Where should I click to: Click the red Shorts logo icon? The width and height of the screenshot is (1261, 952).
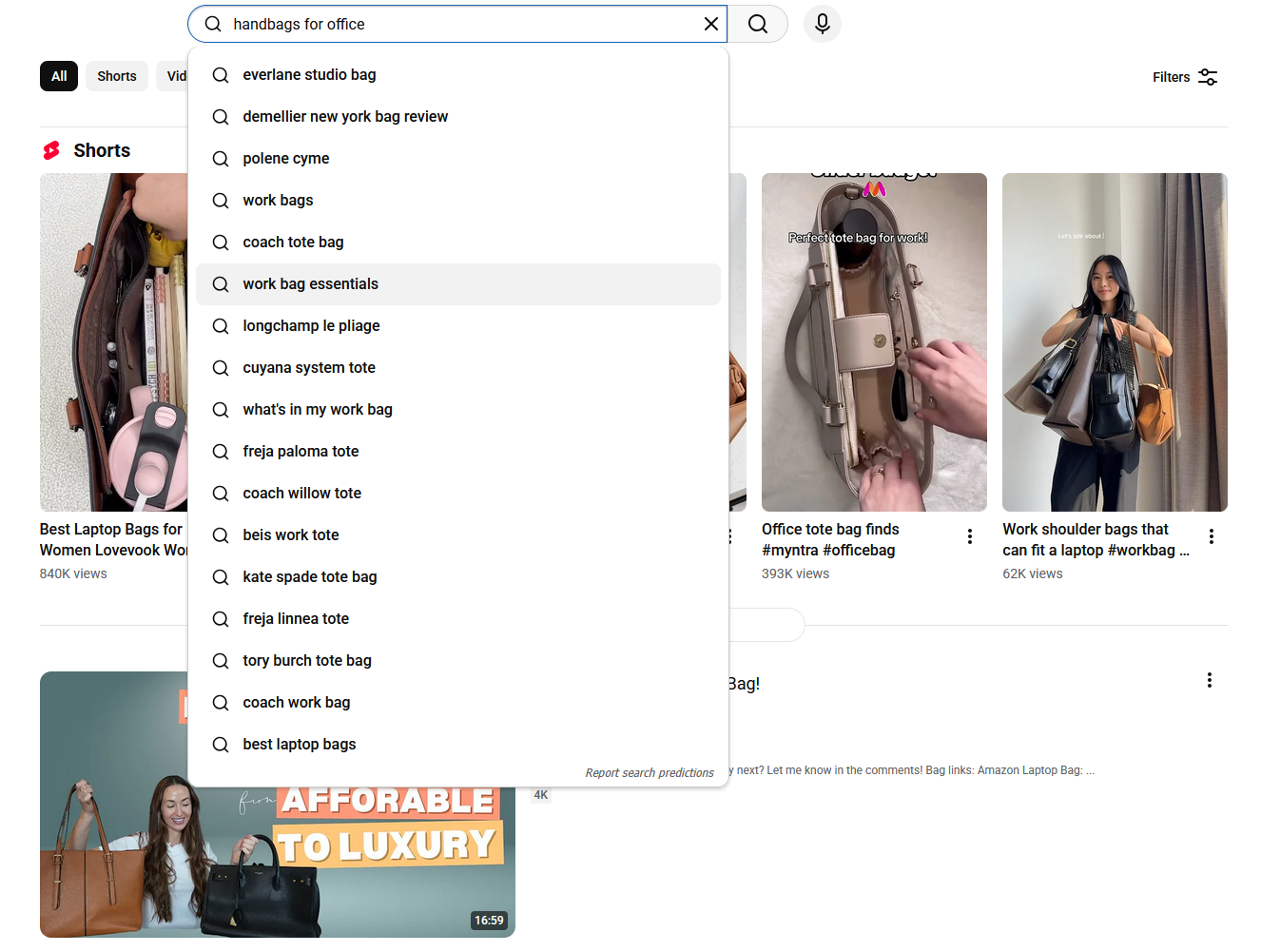click(x=51, y=149)
